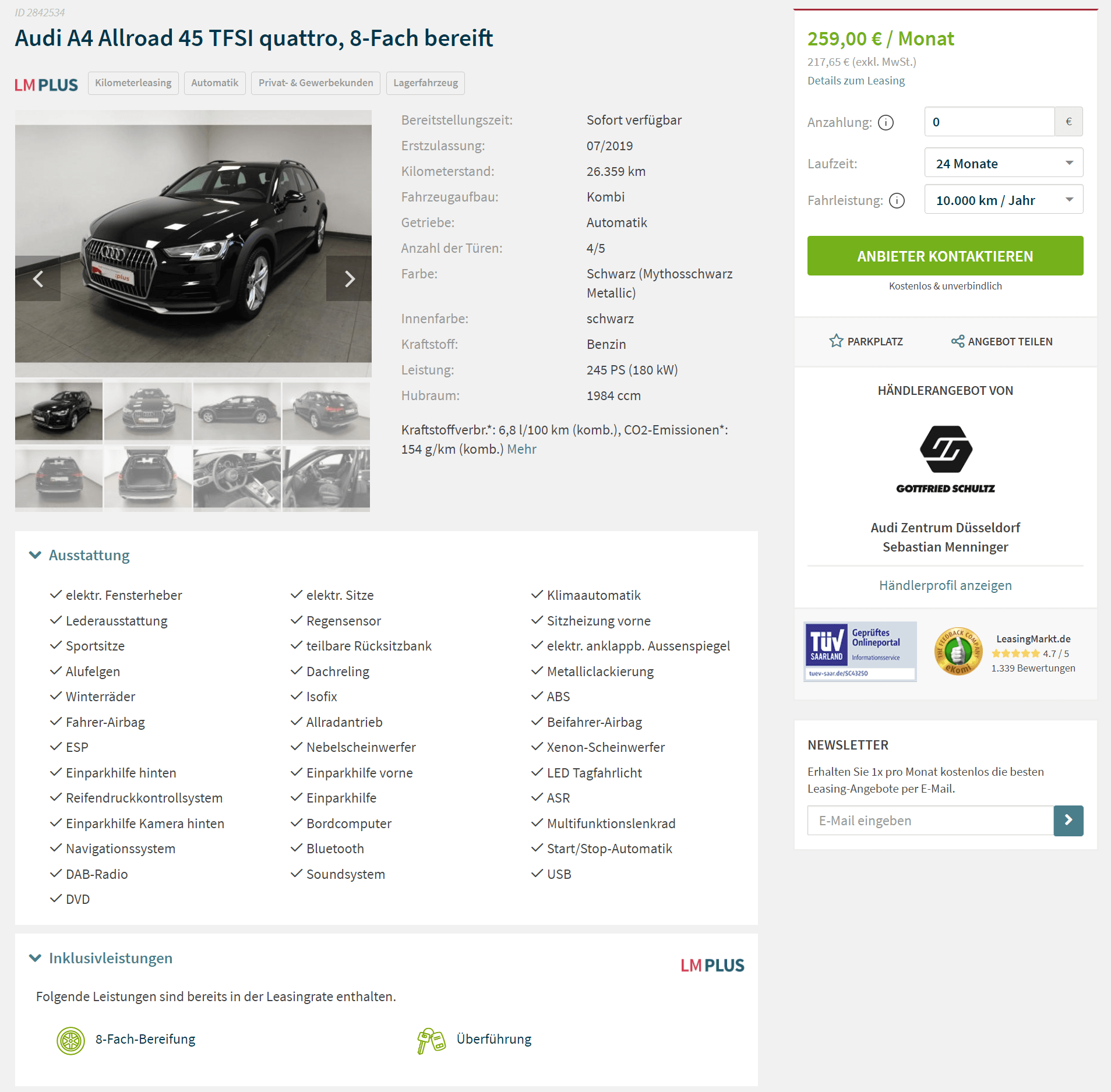Open the Fahrleistung 10.000 km dropdown
The image size is (1111, 1092).
click(1004, 200)
